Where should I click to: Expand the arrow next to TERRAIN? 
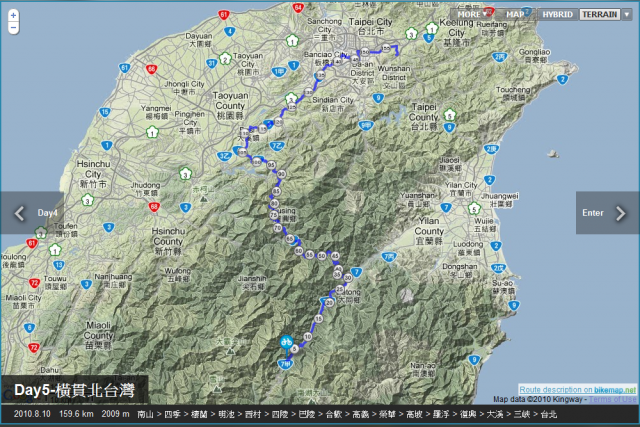coord(627,14)
